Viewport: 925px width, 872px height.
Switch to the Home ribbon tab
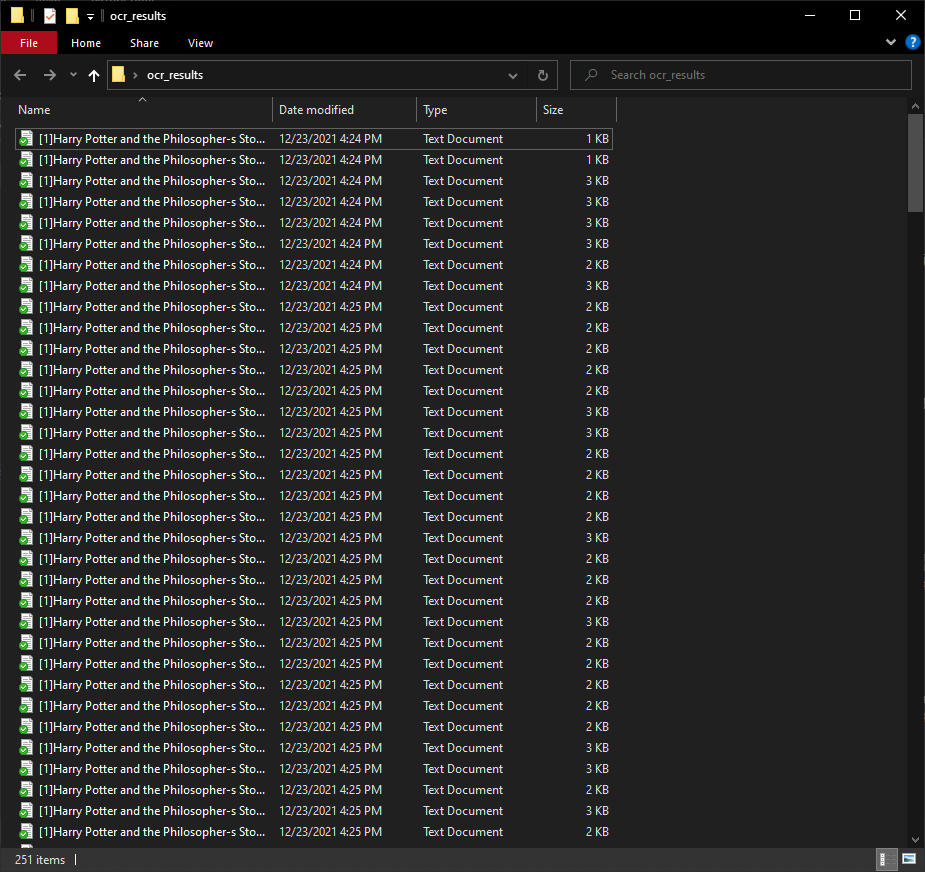(x=86, y=43)
